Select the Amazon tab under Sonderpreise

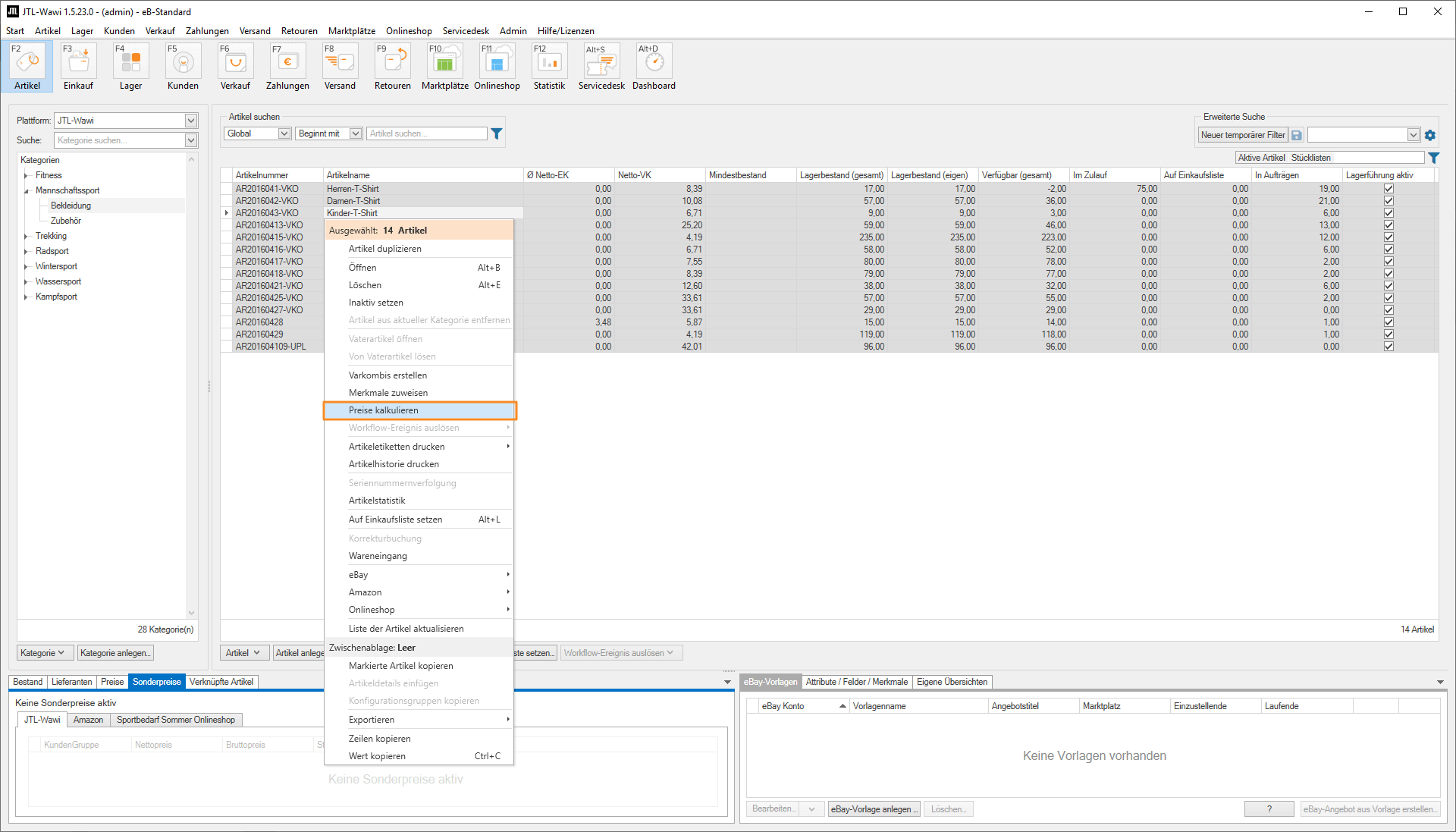(88, 720)
